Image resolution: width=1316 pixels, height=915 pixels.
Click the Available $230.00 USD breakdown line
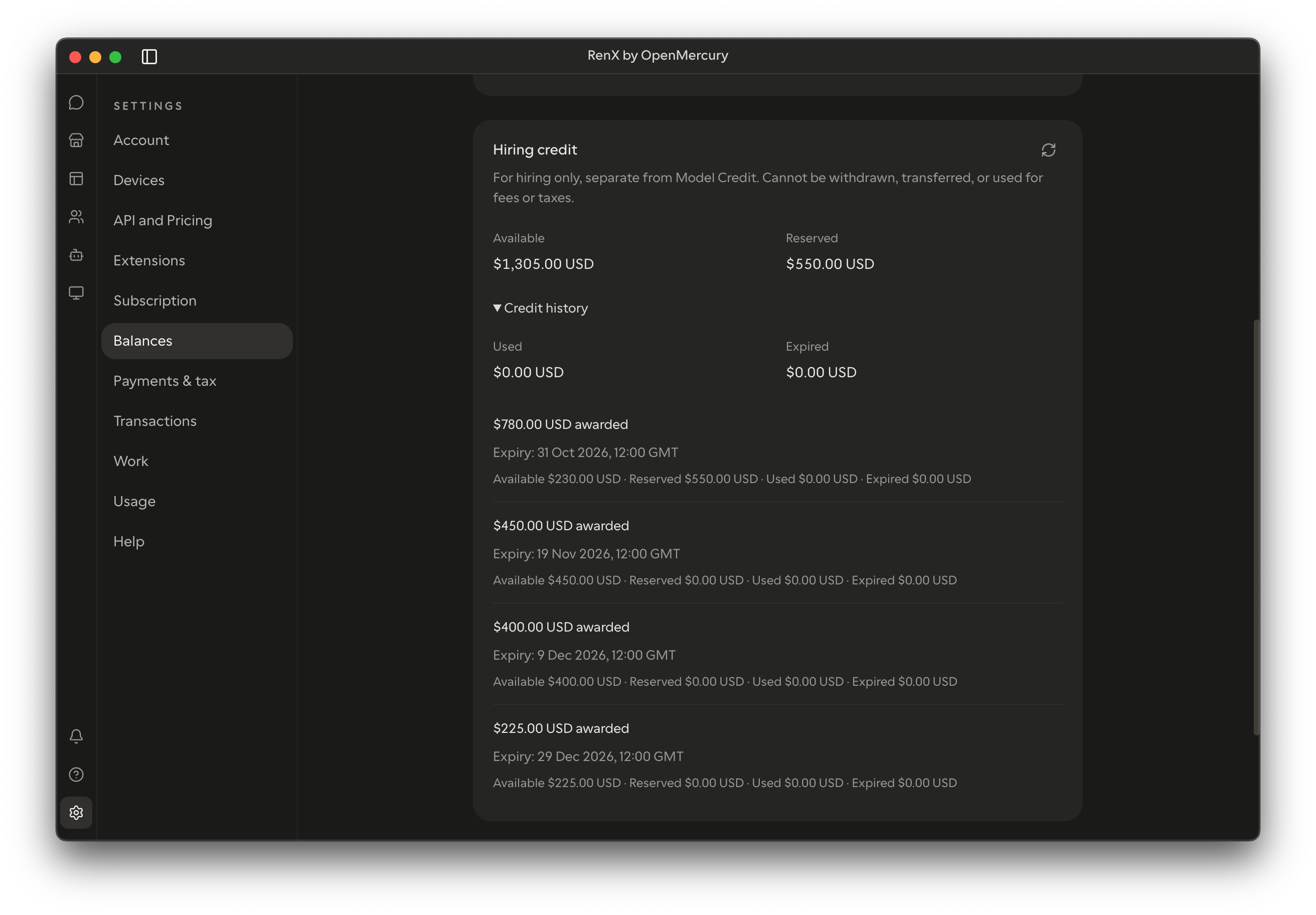[x=732, y=479]
